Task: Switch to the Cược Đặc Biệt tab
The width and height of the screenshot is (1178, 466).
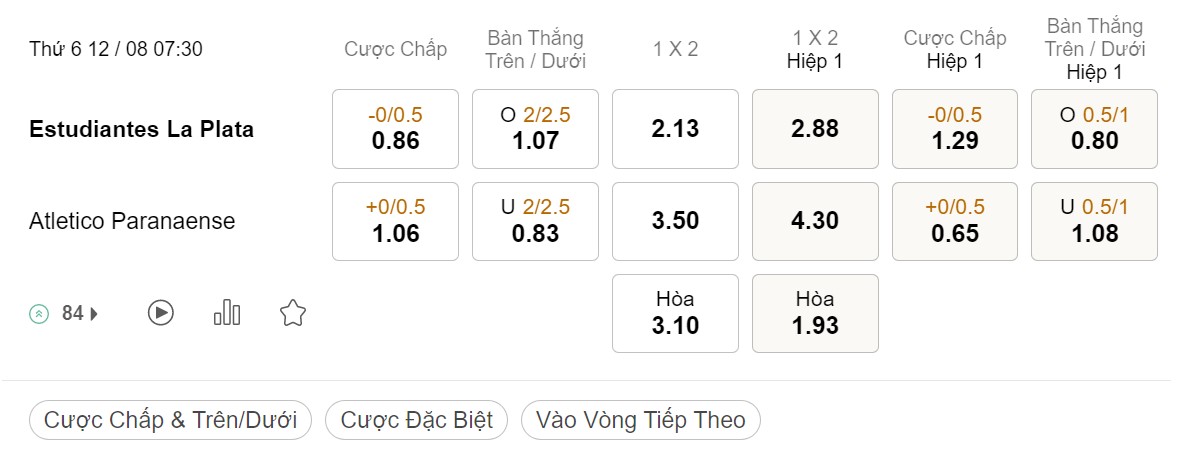Action: coord(416,419)
